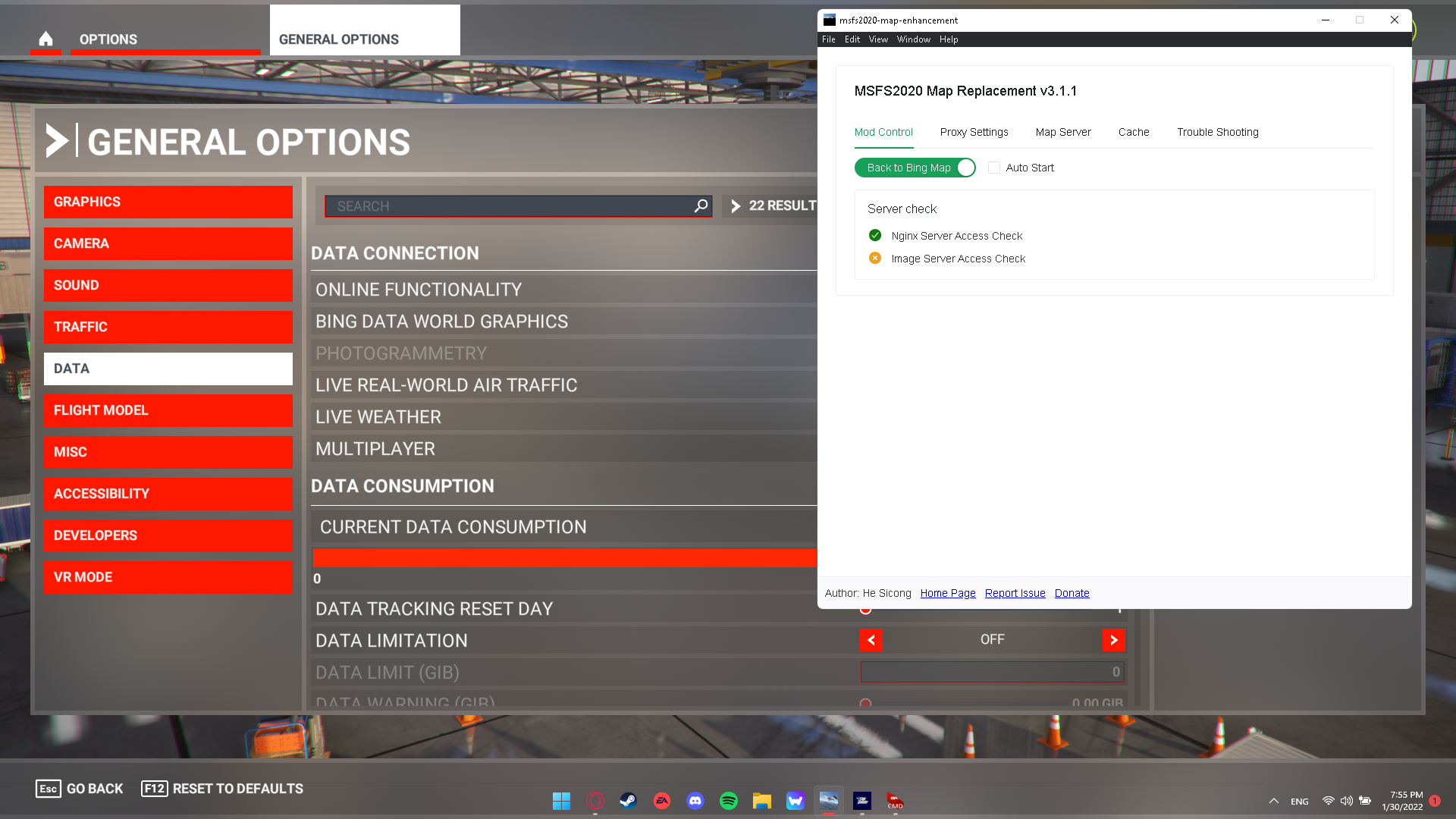Open the Window menu

point(913,39)
